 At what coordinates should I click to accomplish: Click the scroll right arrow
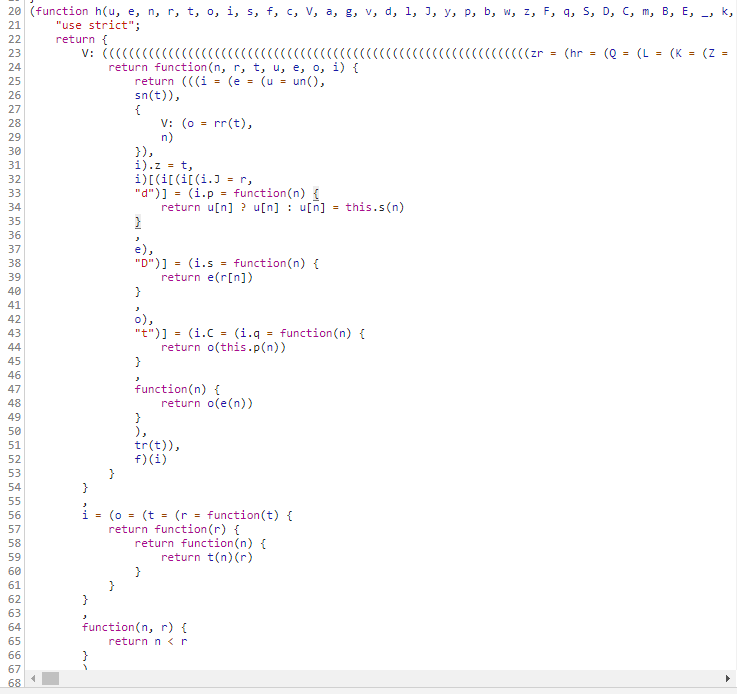tap(728, 678)
